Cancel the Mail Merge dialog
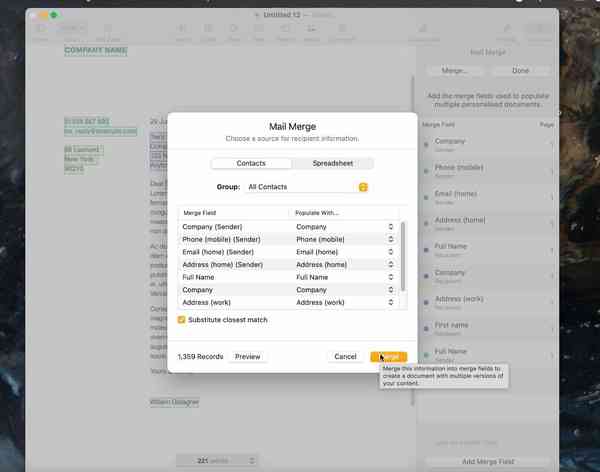 pos(345,356)
